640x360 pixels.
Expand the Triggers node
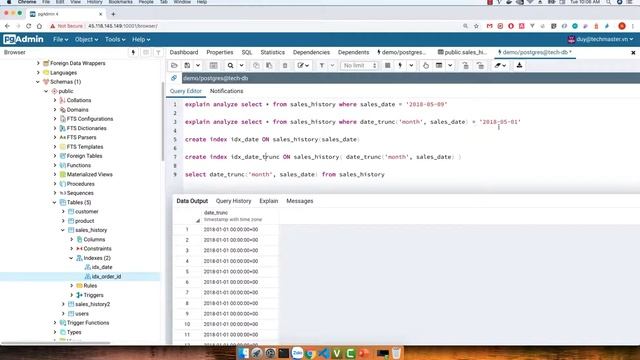pyautogui.click(x=72, y=295)
